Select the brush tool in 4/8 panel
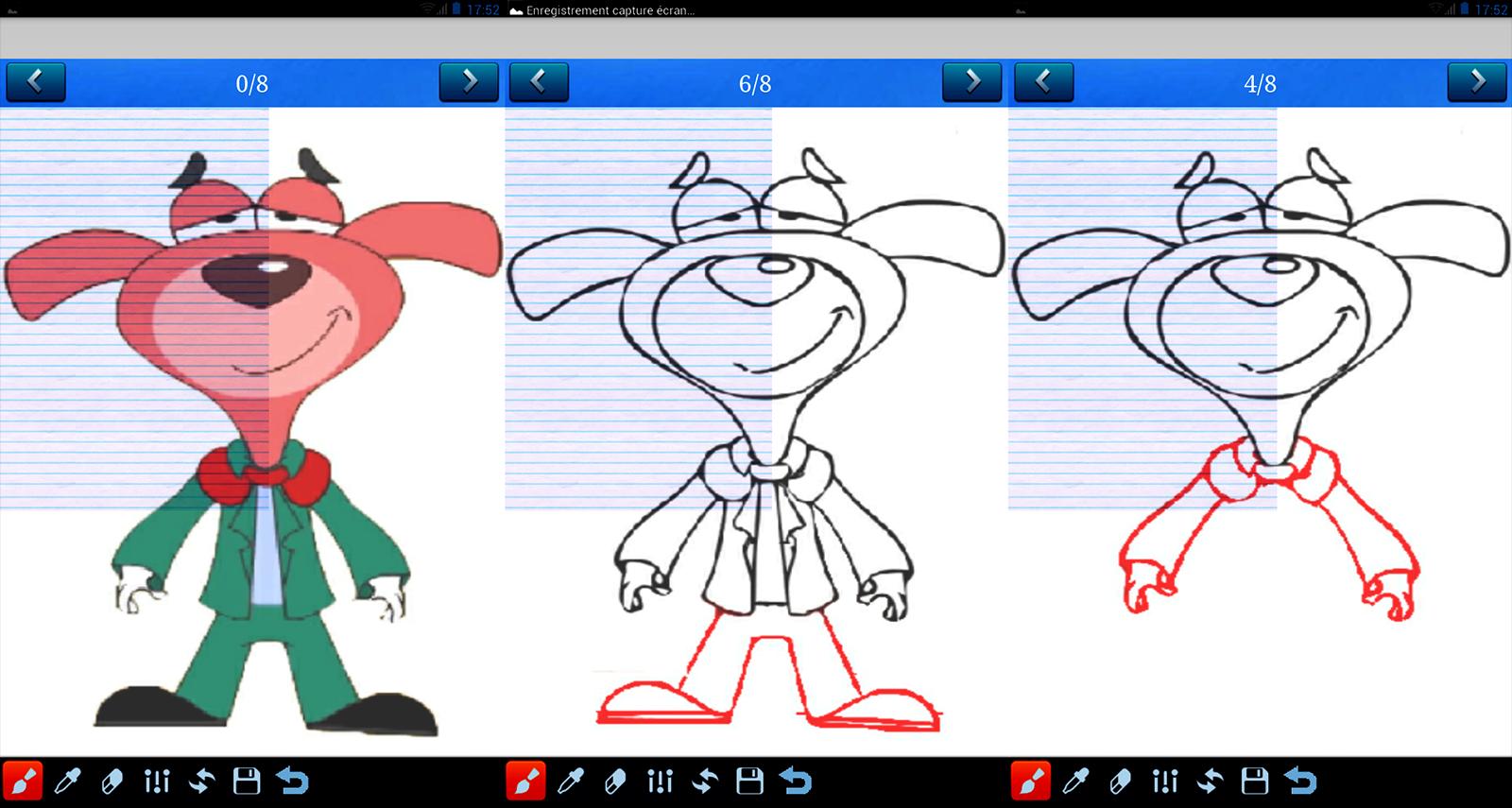 click(x=1030, y=782)
